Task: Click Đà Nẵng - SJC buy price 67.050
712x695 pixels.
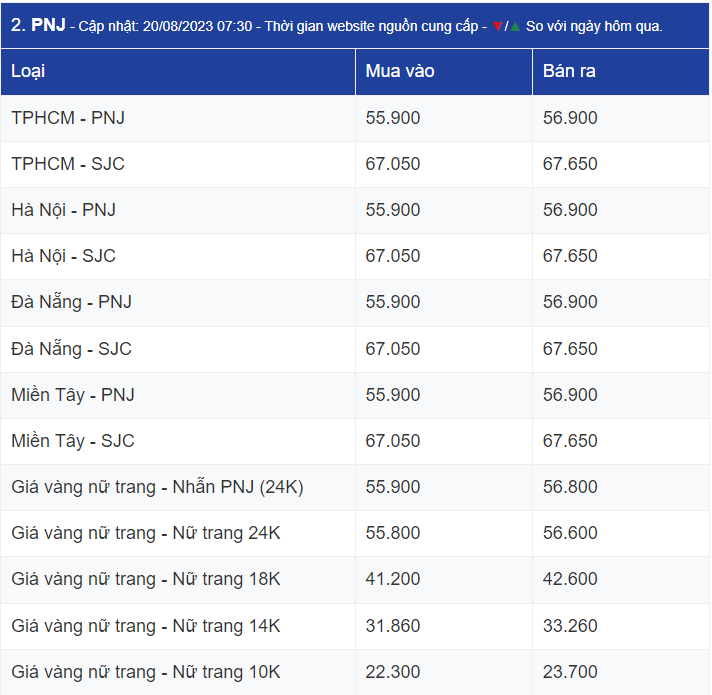Action: [393, 349]
